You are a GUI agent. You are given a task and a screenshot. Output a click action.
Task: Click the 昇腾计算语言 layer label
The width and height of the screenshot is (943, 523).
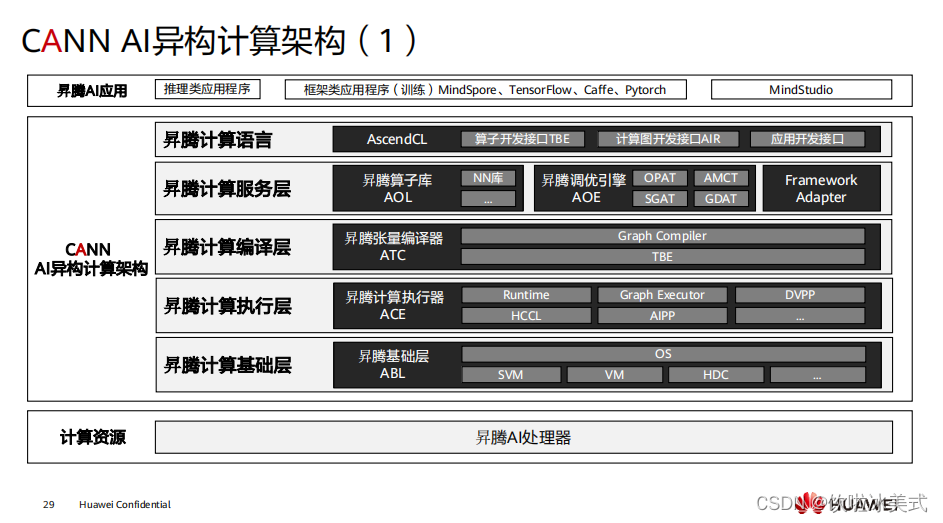[218, 140]
